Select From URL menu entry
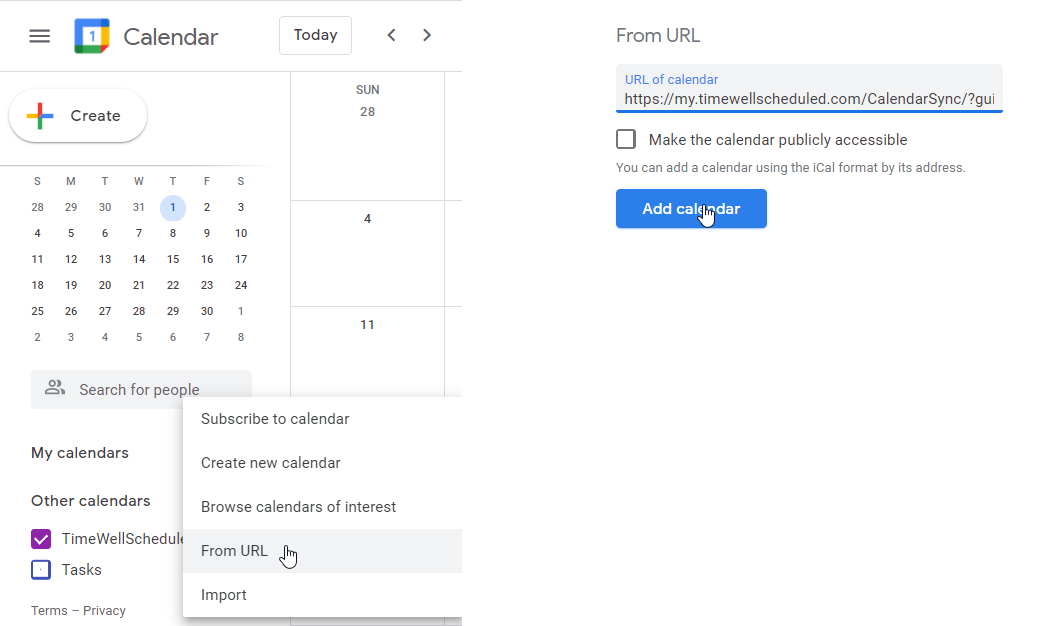This screenshot has height=626, width=1044. pos(234,551)
